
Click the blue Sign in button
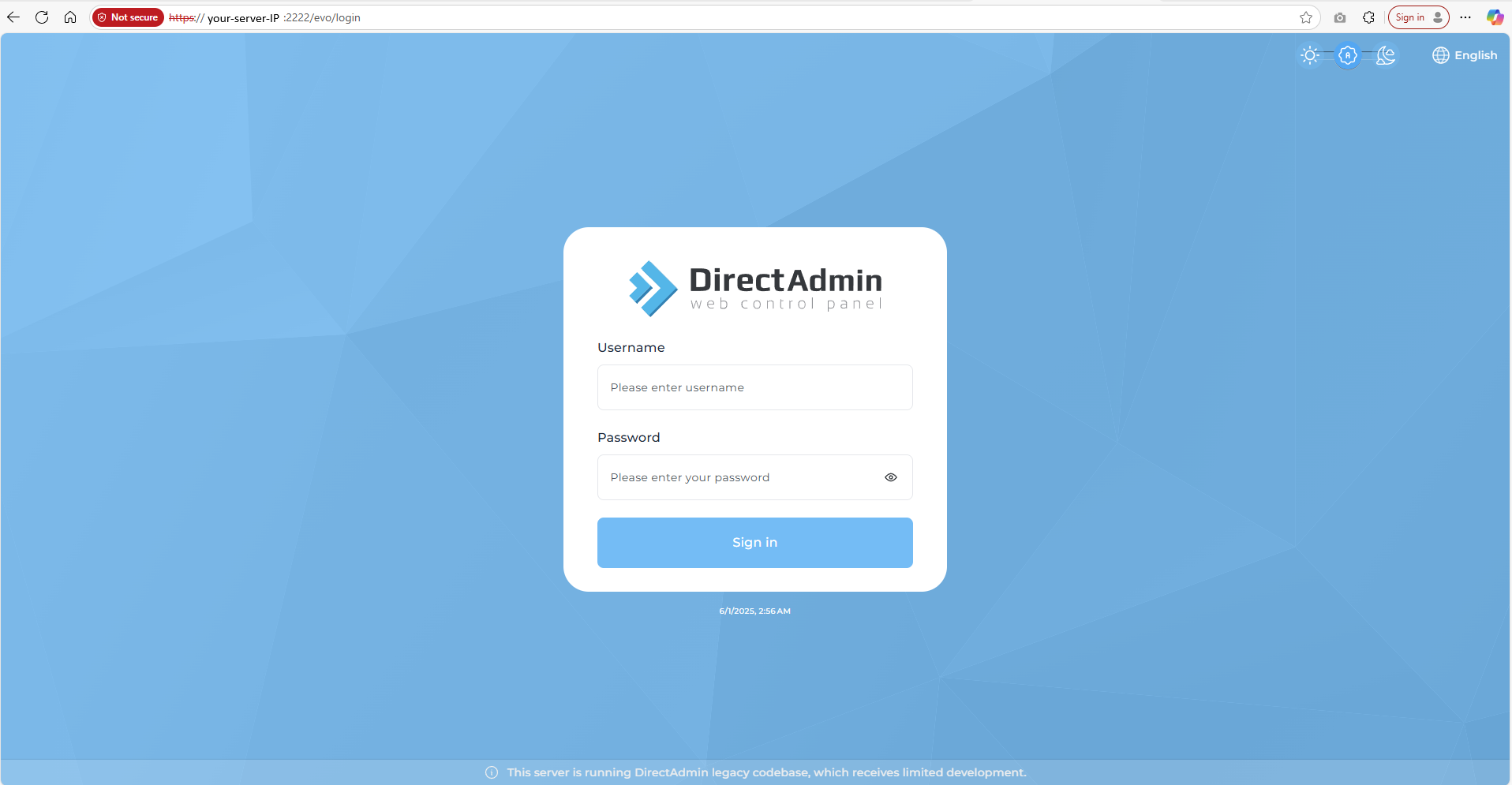(x=755, y=543)
